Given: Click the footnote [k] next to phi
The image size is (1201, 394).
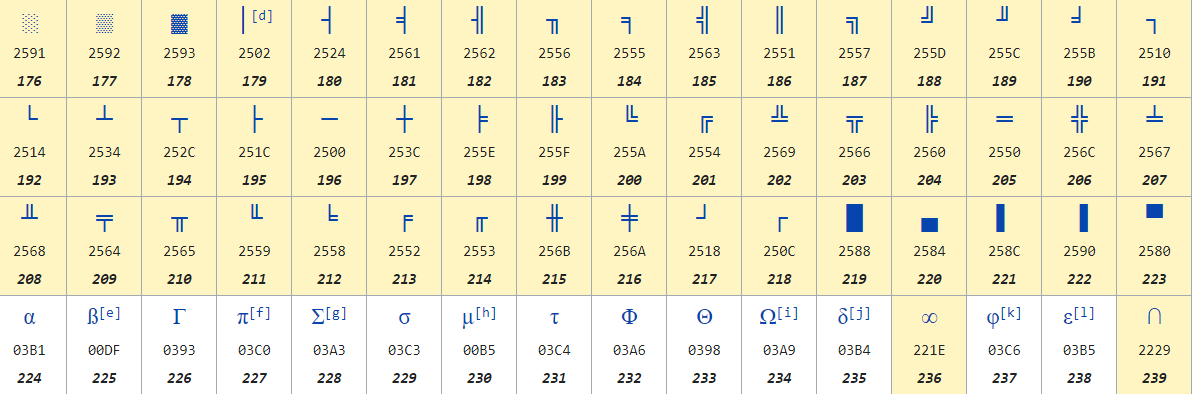Looking at the screenshot, I should (x=1010, y=312).
